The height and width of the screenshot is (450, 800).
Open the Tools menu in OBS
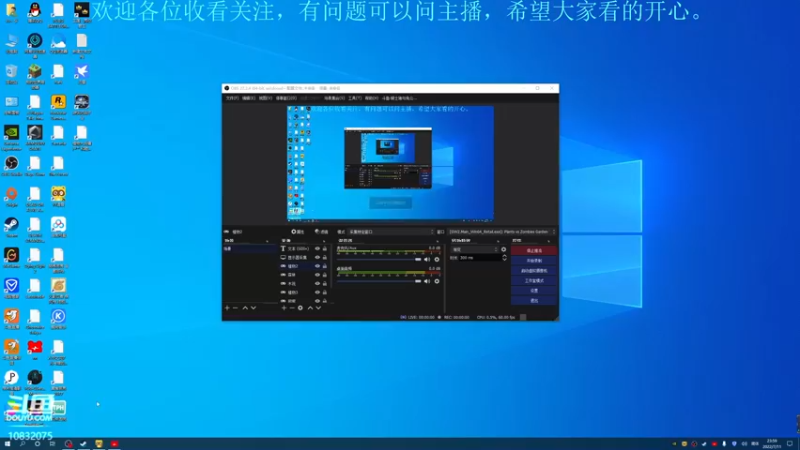point(355,98)
